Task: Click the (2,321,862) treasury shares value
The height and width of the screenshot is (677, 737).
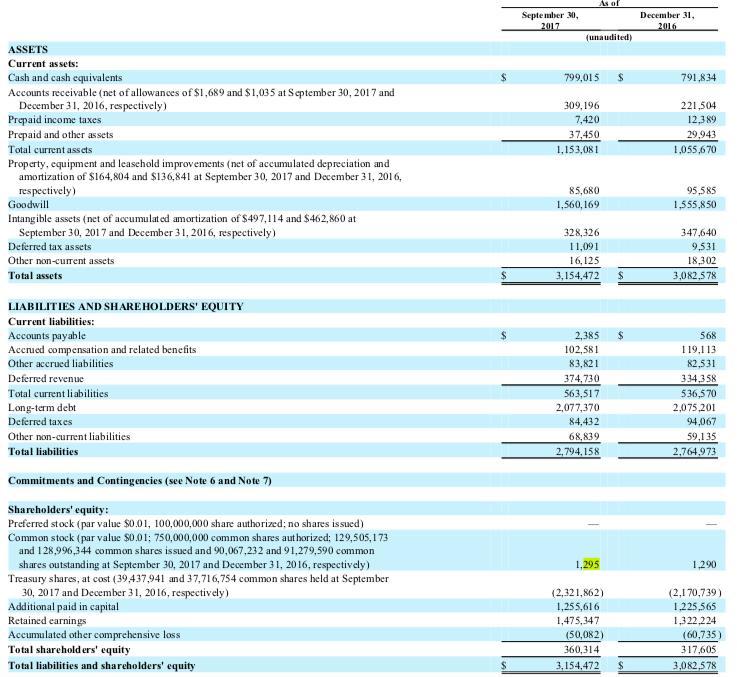Action: point(578,592)
